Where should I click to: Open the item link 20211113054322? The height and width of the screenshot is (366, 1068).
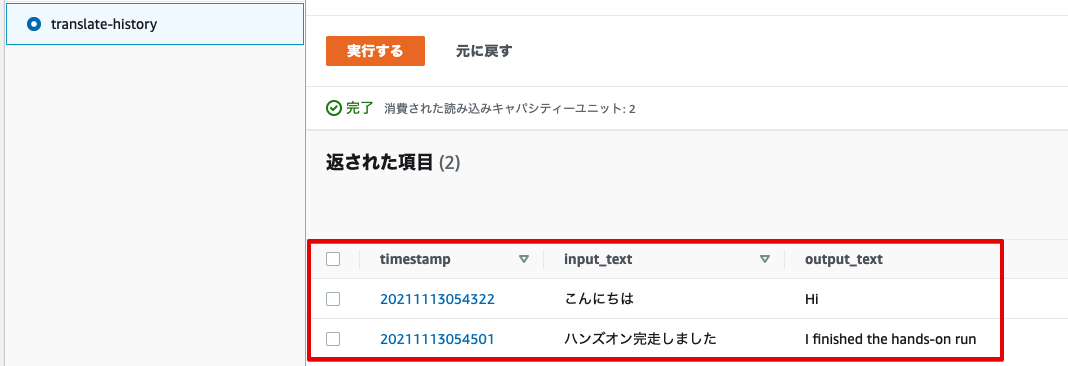[437, 299]
